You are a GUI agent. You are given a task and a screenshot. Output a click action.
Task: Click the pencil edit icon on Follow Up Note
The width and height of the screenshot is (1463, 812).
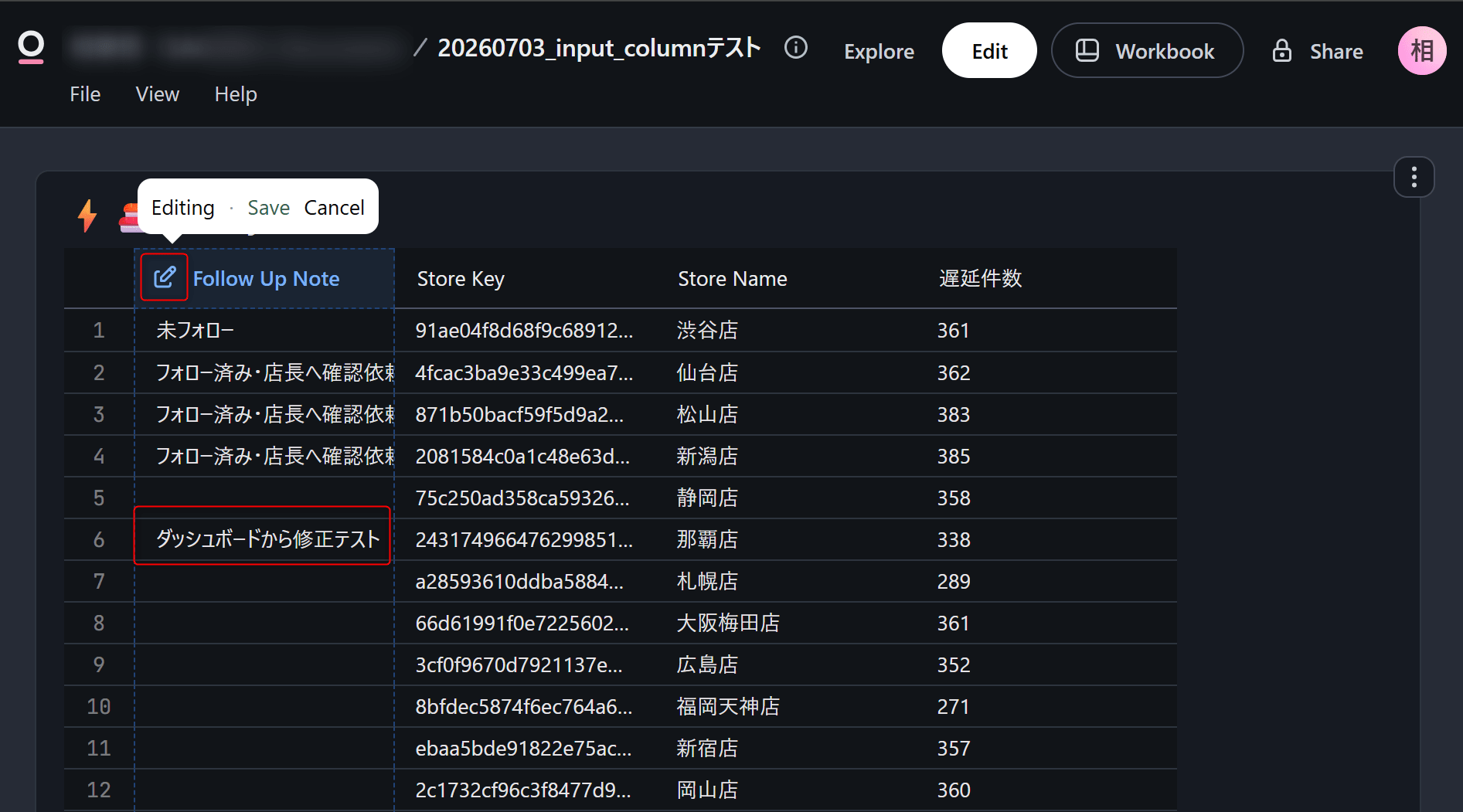165,277
